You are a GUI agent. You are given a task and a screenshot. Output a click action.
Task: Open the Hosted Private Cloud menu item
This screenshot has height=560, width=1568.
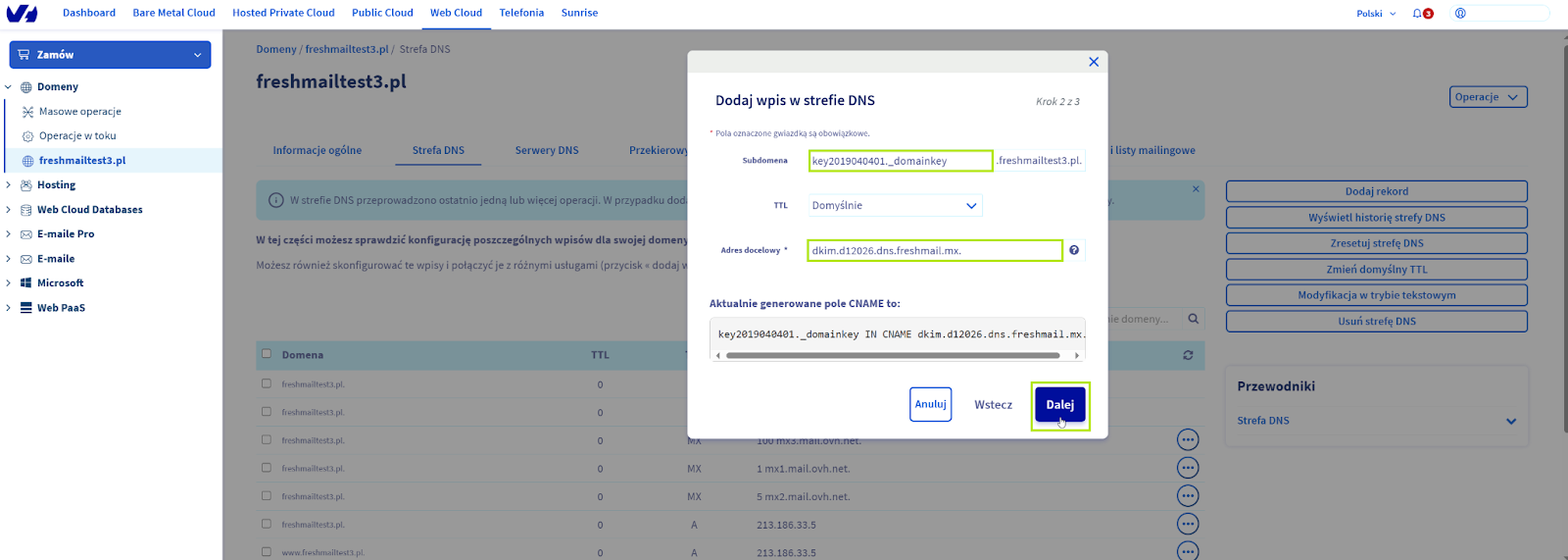click(283, 13)
